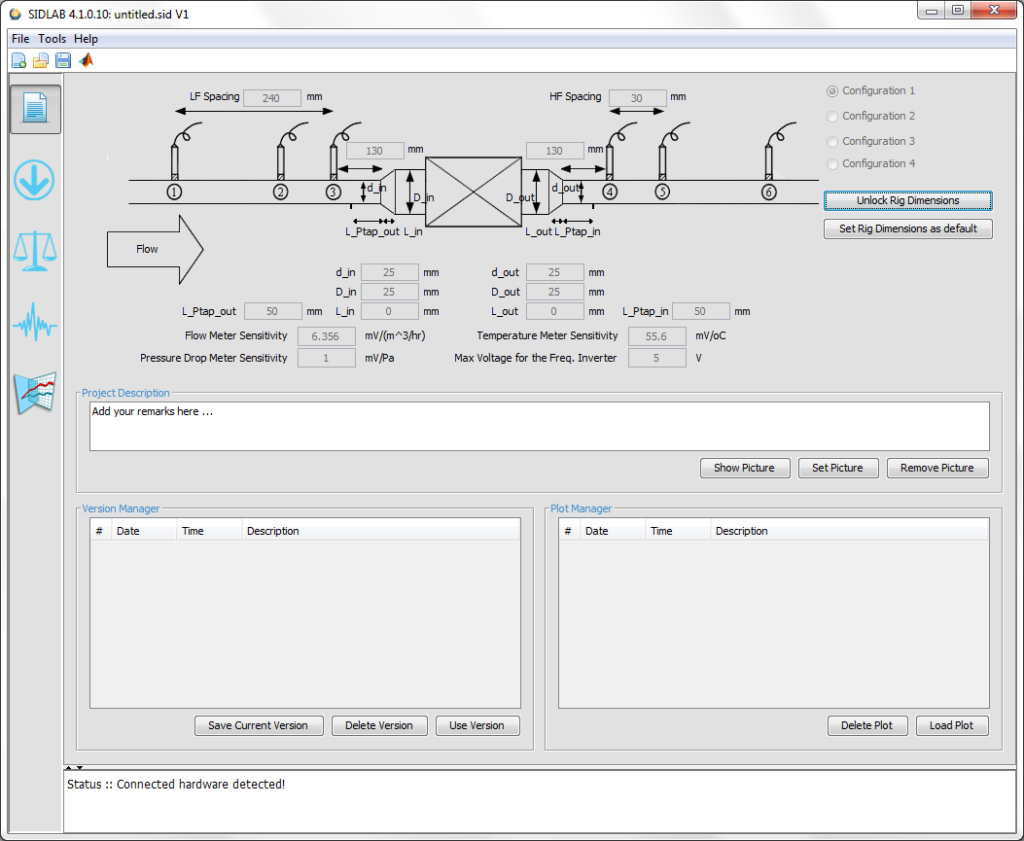Click Plot Manager Description column header
Image resolution: width=1024 pixels, height=841 pixels.
pyautogui.click(x=850, y=531)
